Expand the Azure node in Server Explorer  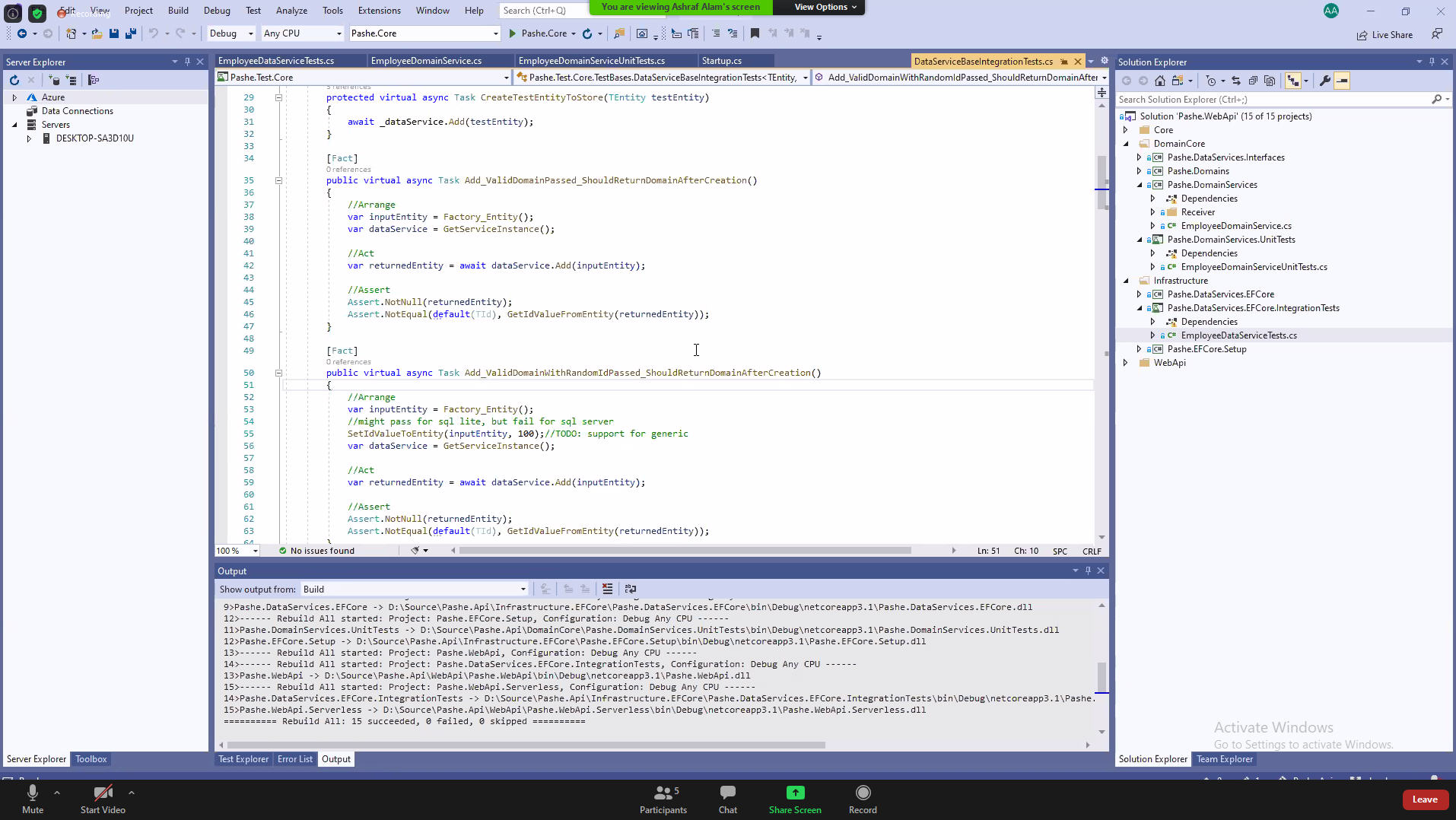point(14,97)
